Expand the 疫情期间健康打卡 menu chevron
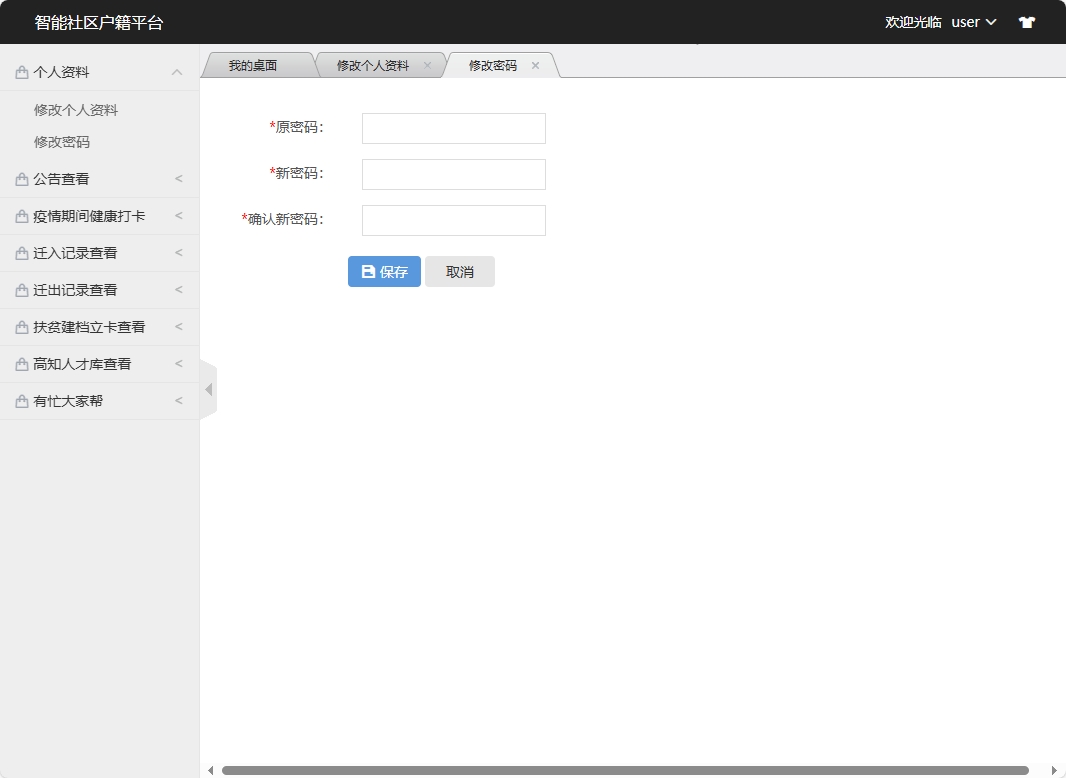1066x778 pixels. click(x=179, y=216)
